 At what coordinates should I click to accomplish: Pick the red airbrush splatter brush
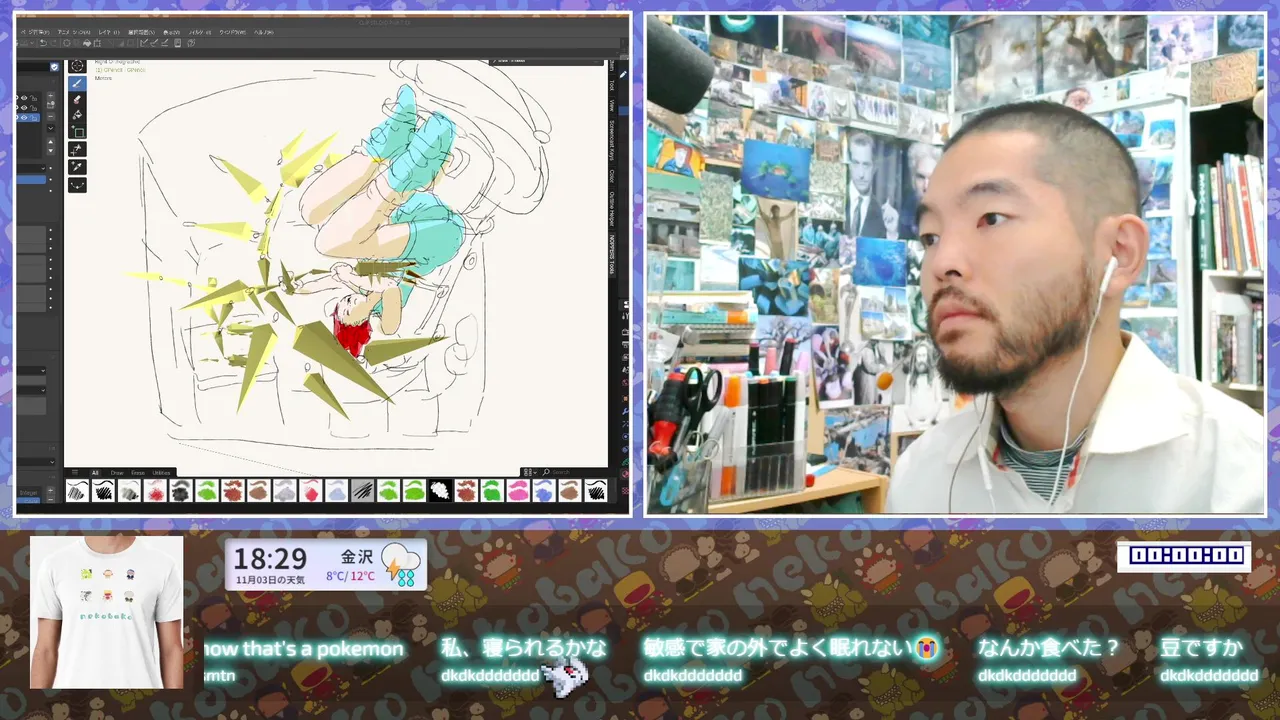tap(155, 490)
